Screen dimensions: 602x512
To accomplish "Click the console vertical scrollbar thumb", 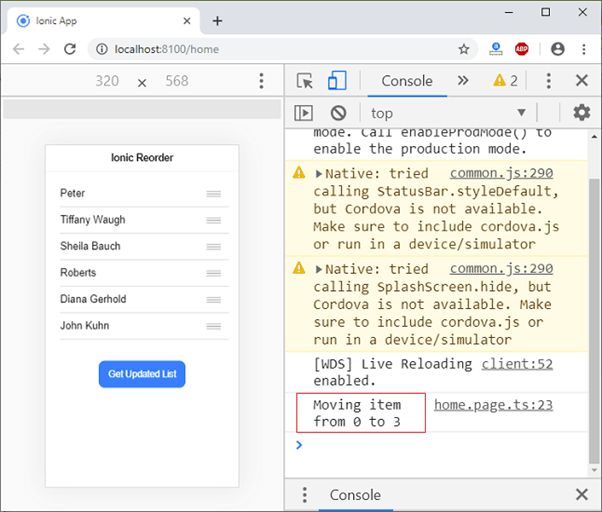I will pyautogui.click(x=594, y=320).
